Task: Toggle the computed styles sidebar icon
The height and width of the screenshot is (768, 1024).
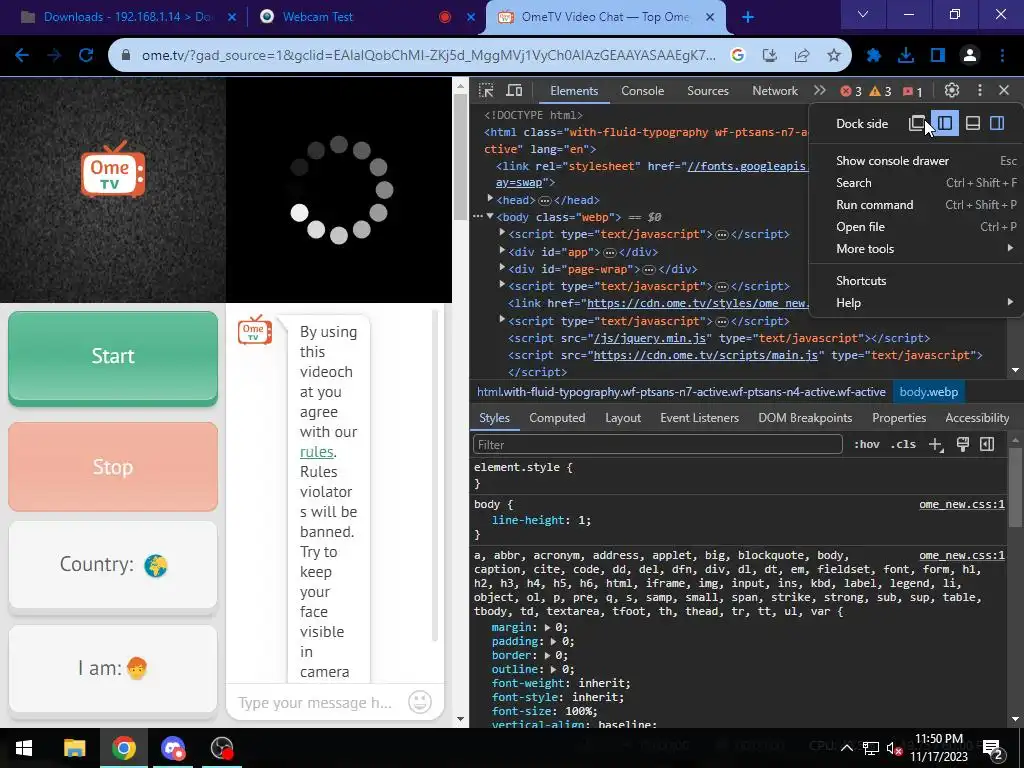Action: pyautogui.click(x=987, y=445)
